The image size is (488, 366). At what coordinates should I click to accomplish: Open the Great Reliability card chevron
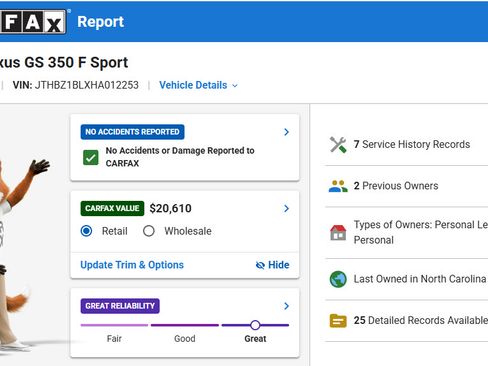(x=286, y=306)
